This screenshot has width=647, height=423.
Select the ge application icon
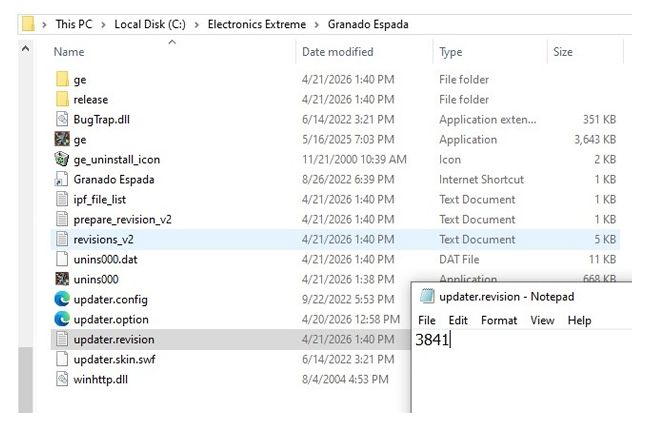pyautogui.click(x=62, y=140)
